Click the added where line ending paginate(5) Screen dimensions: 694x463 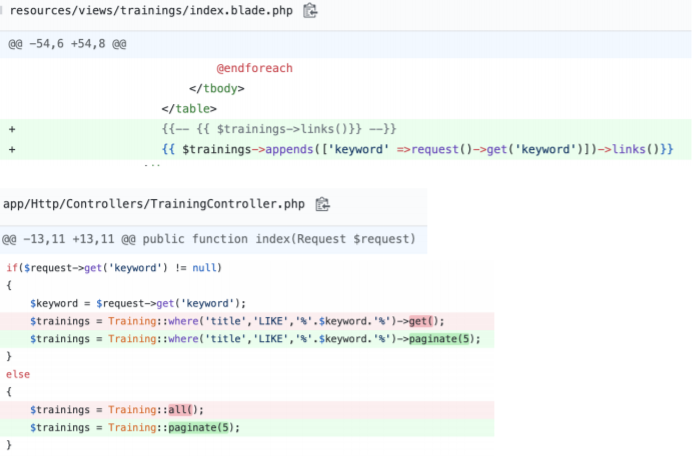coord(255,339)
